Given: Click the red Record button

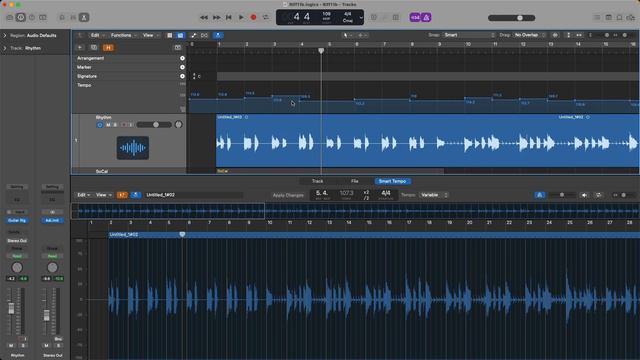Looking at the screenshot, I should (x=253, y=18).
